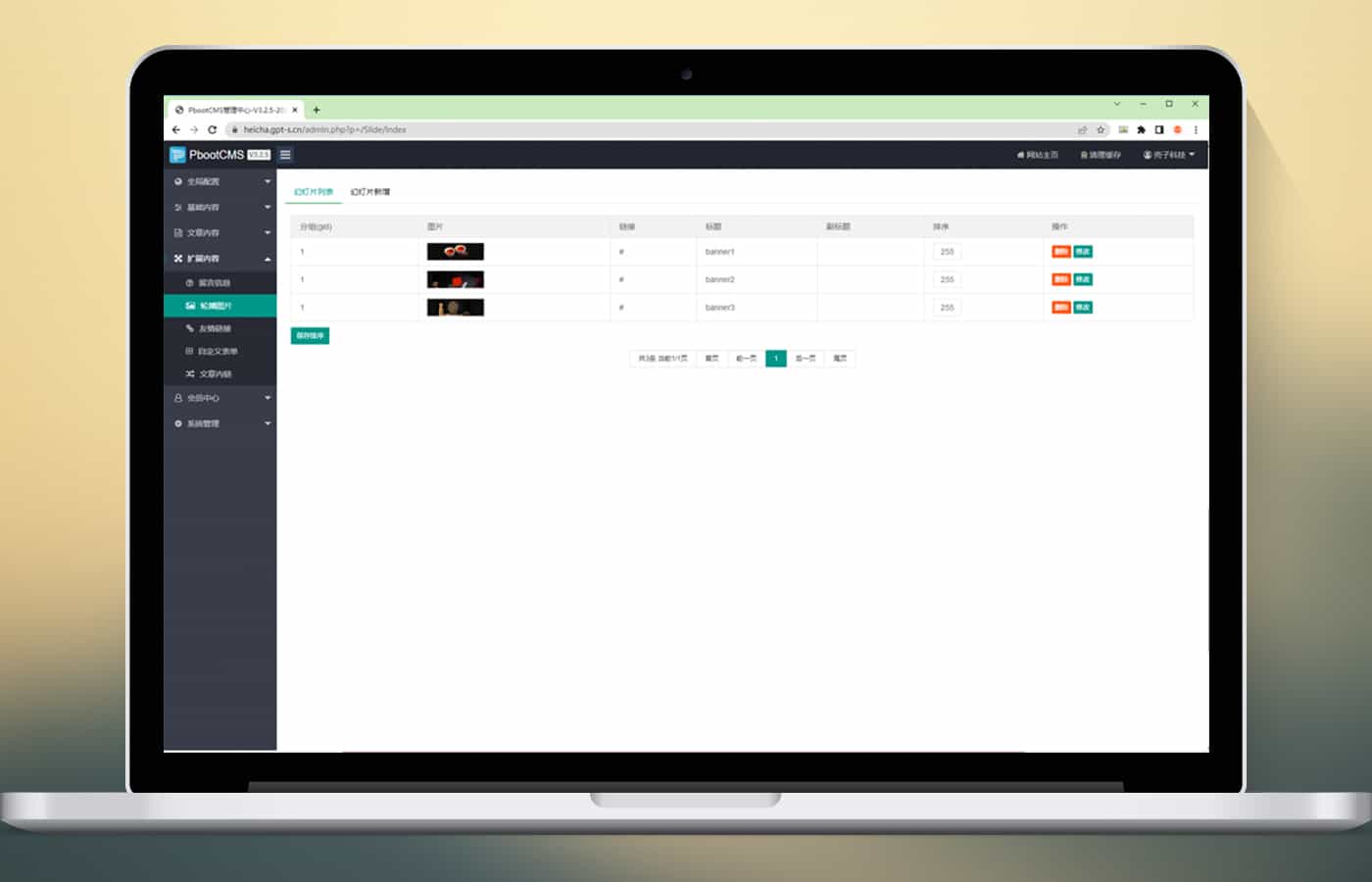The image size is (1372, 882).
Task: Click the orange profile avatar in browser toolbar
Action: [x=1178, y=129]
